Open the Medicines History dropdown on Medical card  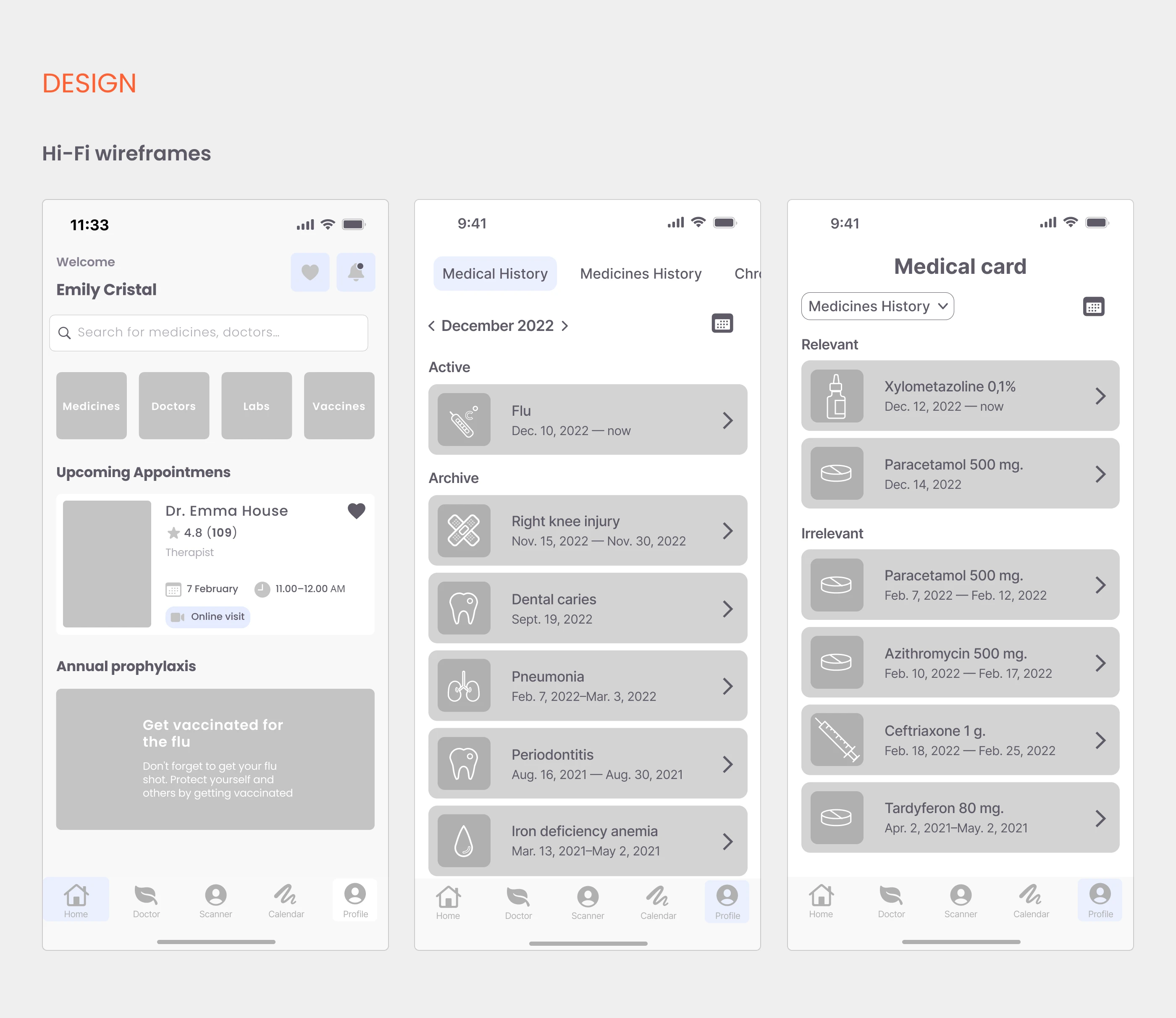point(877,306)
